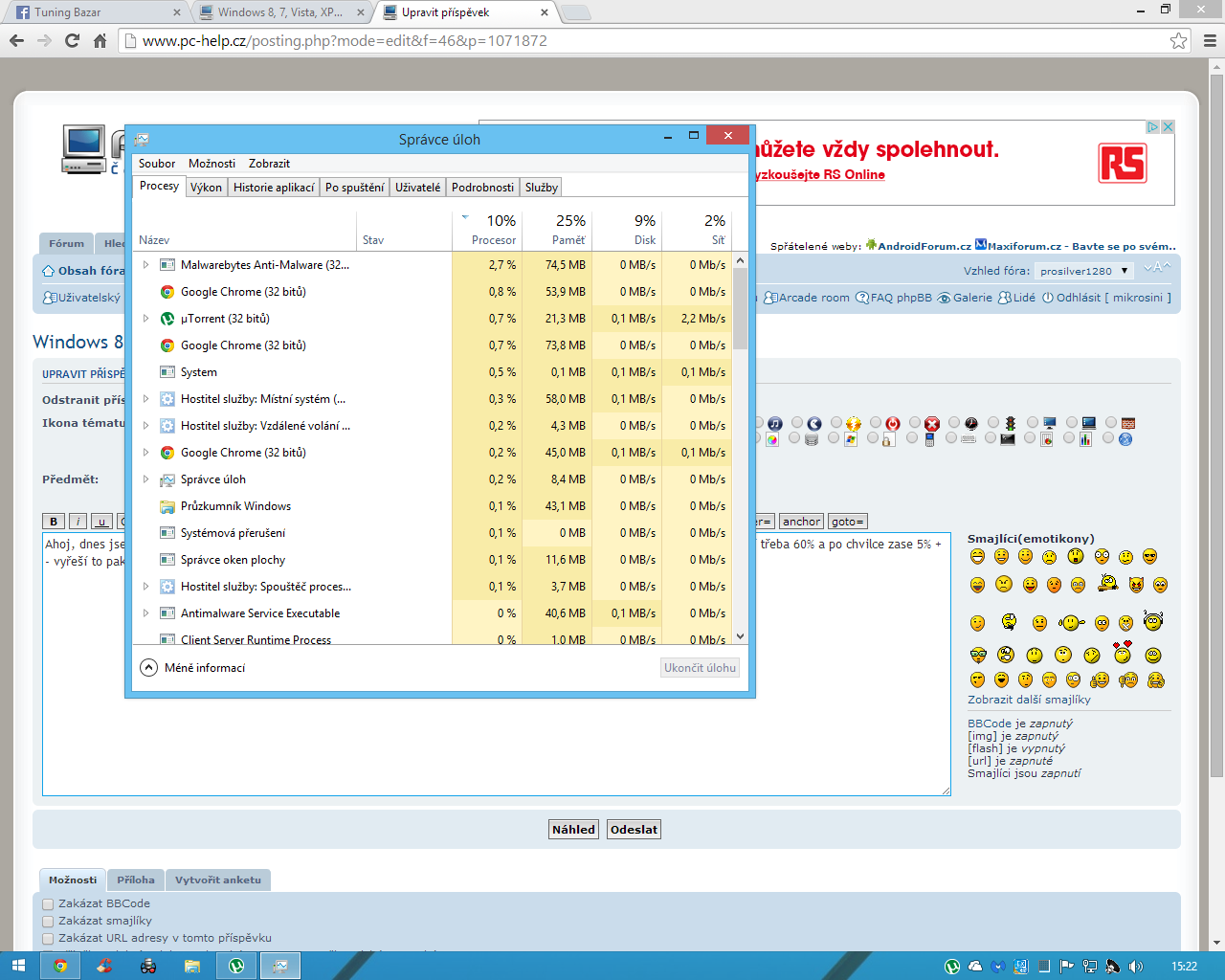Open the forum style dropdown prosilver1280
This screenshot has width=1225, height=980.
point(1084,271)
